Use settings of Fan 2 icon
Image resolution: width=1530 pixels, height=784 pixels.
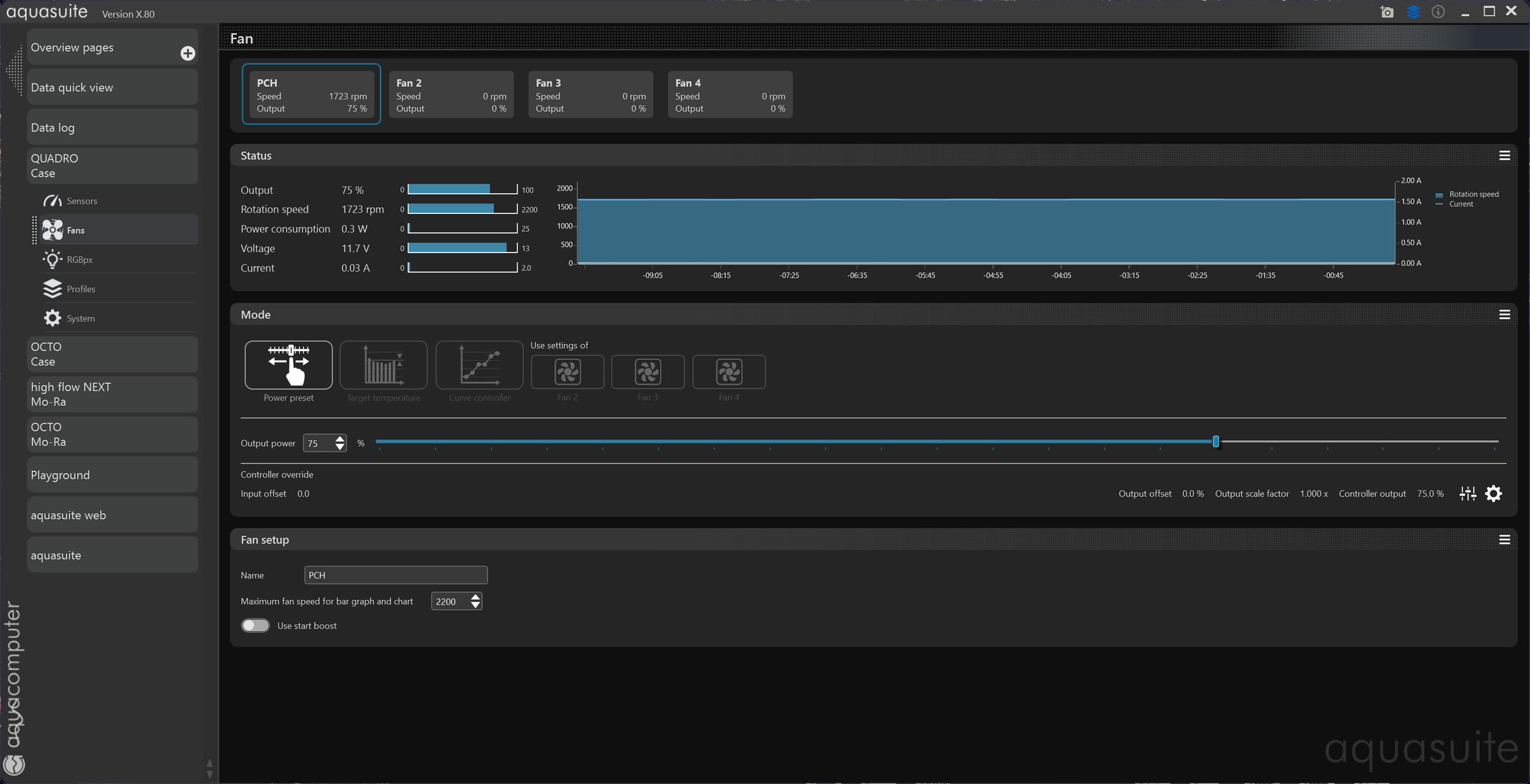(567, 372)
